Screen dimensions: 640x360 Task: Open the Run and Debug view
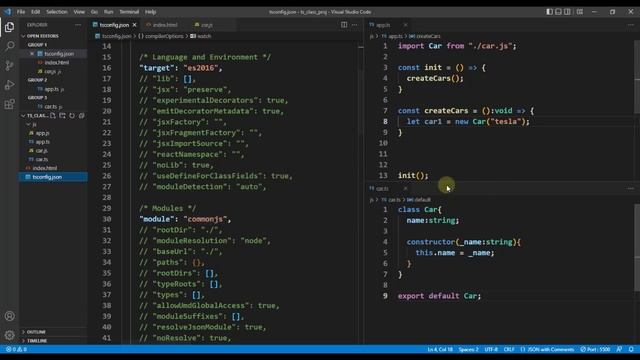(9, 85)
